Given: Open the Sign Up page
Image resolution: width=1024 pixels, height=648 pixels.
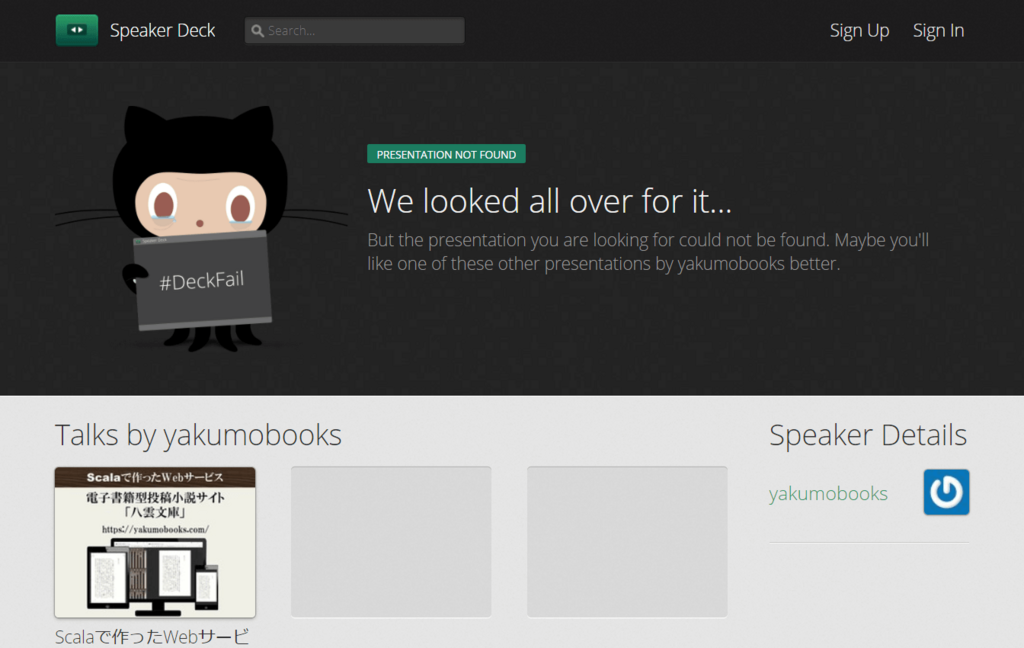Looking at the screenshot, I should pyautogui.click(x=859, y=31).
